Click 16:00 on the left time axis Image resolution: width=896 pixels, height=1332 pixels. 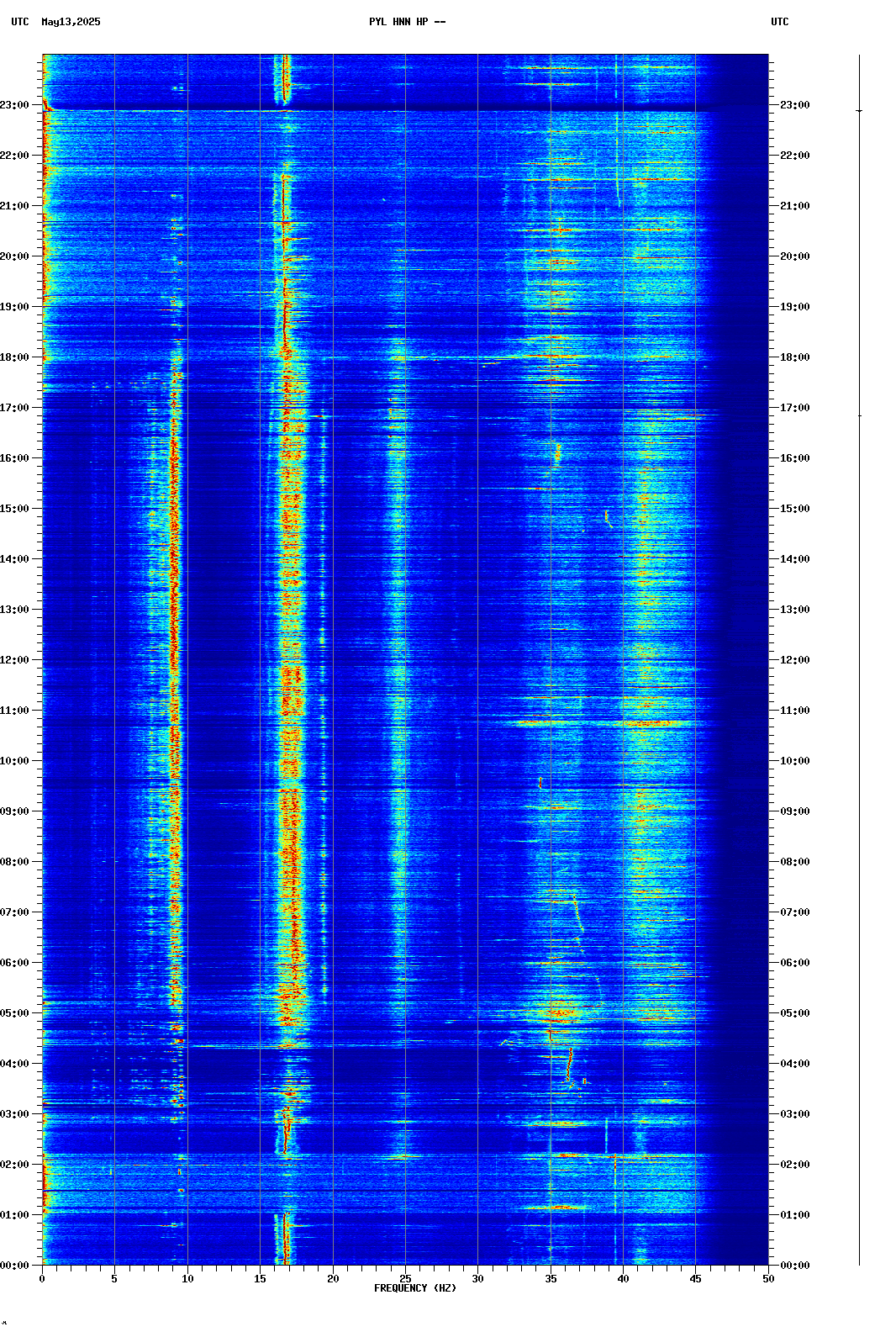[14, 458]
